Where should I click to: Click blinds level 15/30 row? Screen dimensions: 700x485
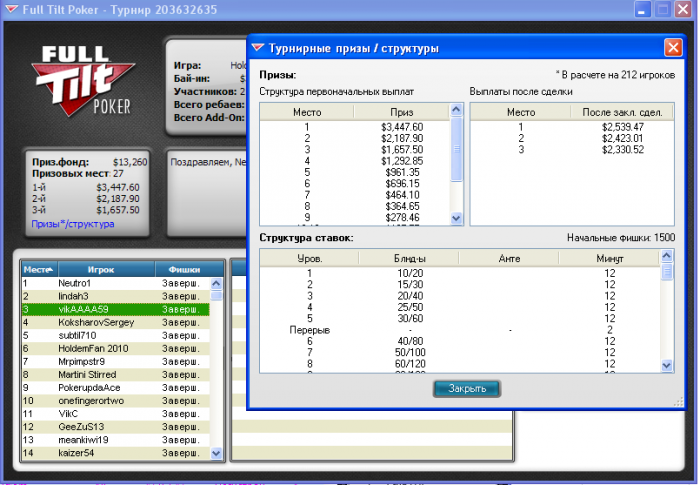[460, 284]
